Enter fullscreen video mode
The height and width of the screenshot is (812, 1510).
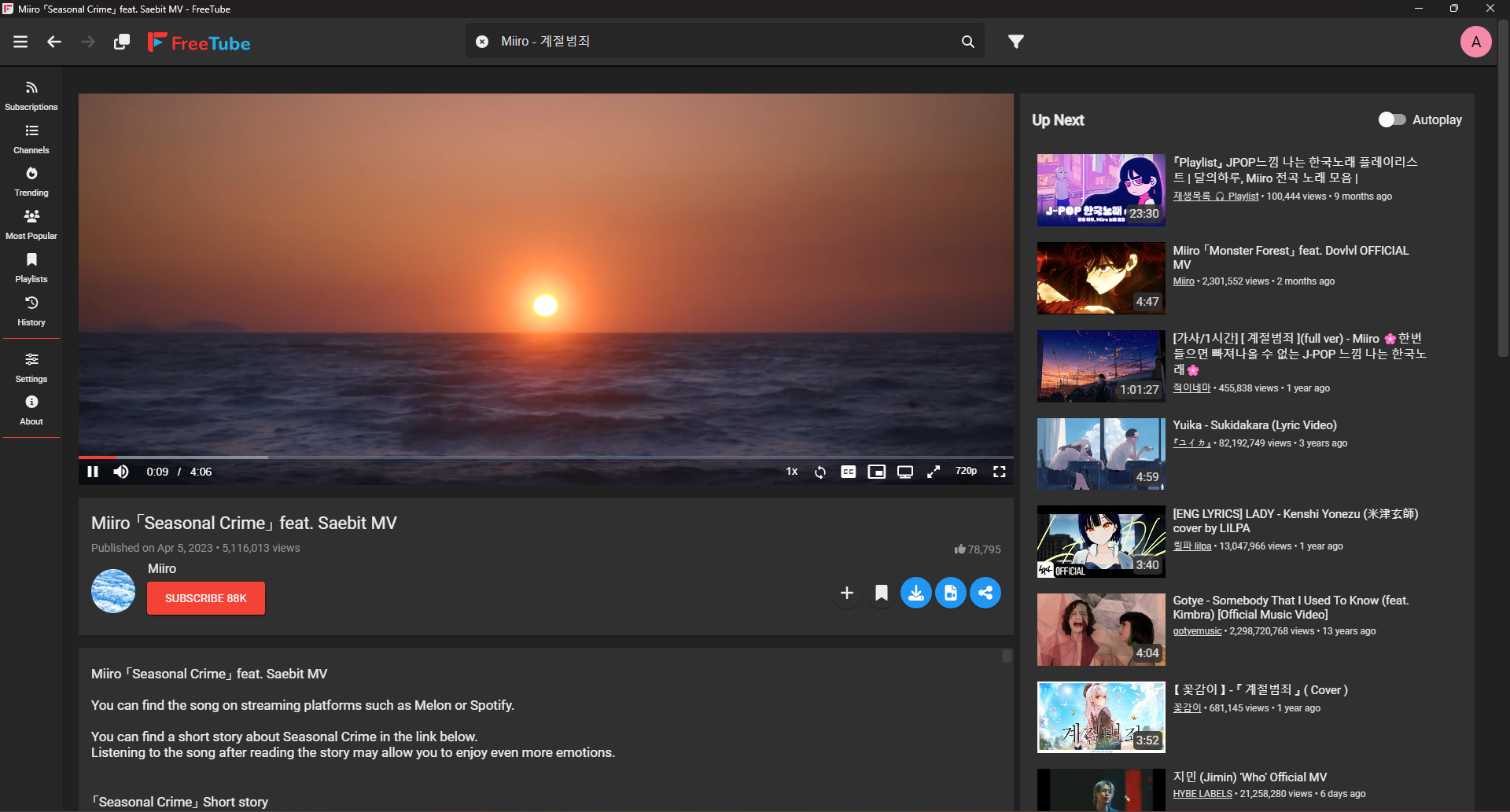coord(1000,472)
